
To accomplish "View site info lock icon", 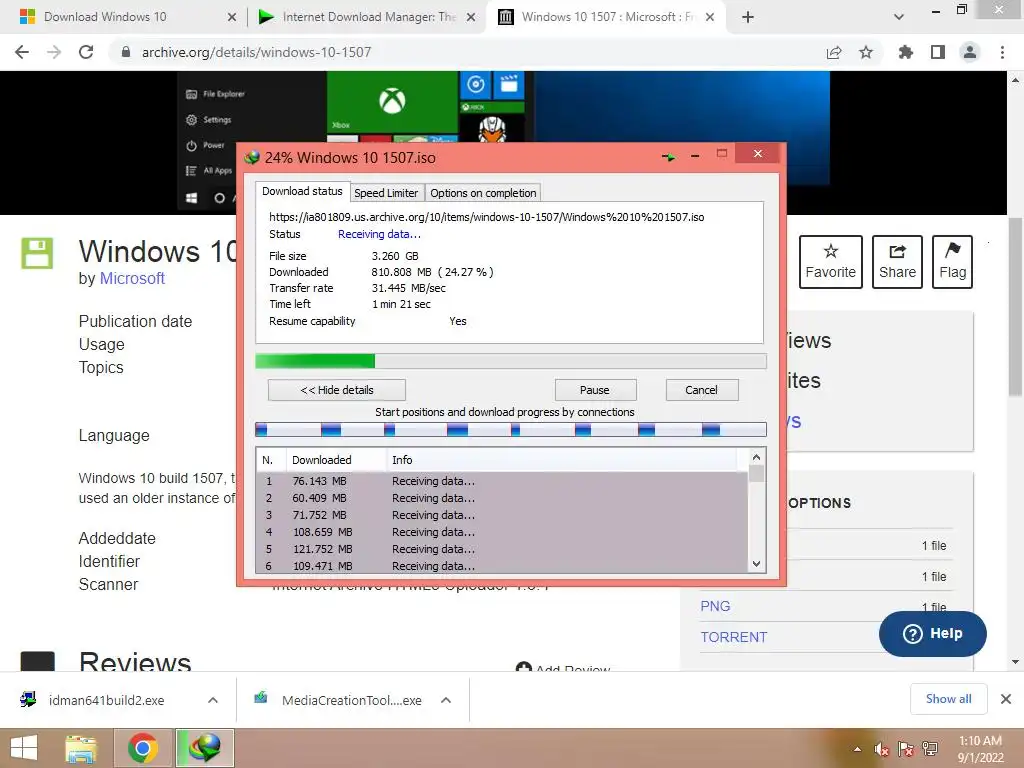I will point(126,52).
